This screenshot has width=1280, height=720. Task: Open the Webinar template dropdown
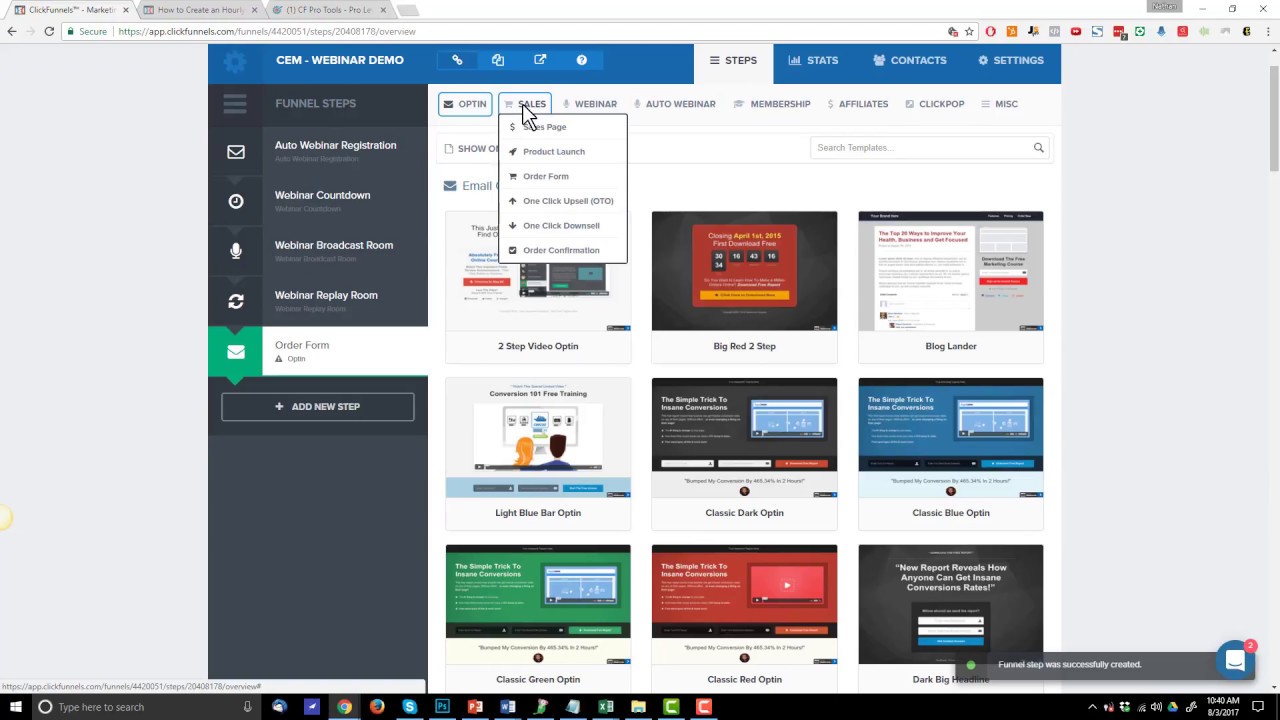click(589, 104)
